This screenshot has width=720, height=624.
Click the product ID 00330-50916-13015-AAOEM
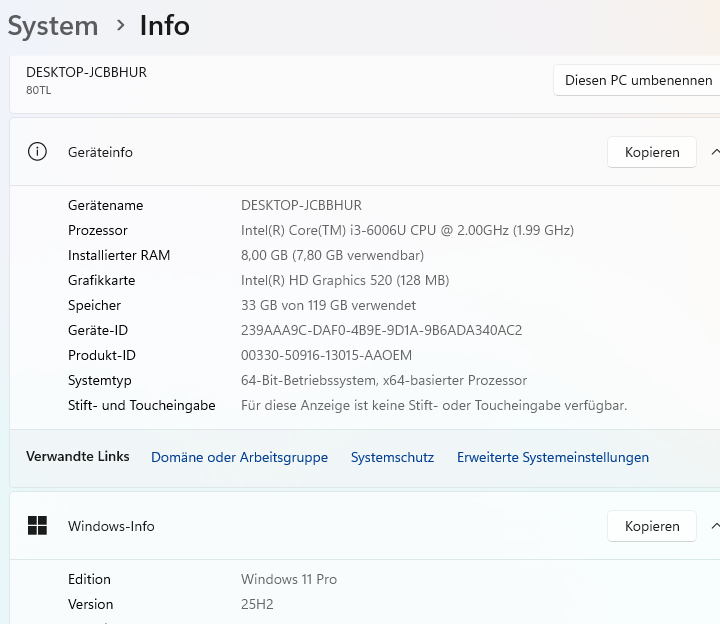pos(326,355)
